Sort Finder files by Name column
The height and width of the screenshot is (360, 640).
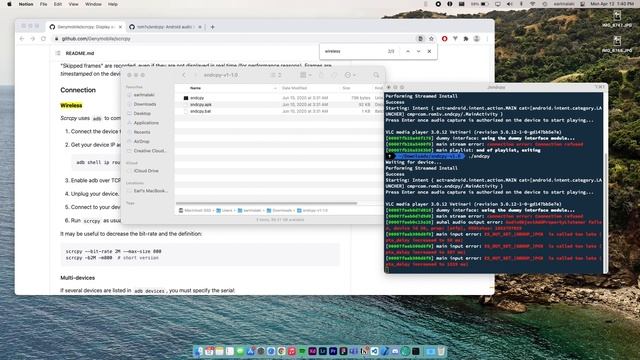pyautogui.click(x=196, y=88)
